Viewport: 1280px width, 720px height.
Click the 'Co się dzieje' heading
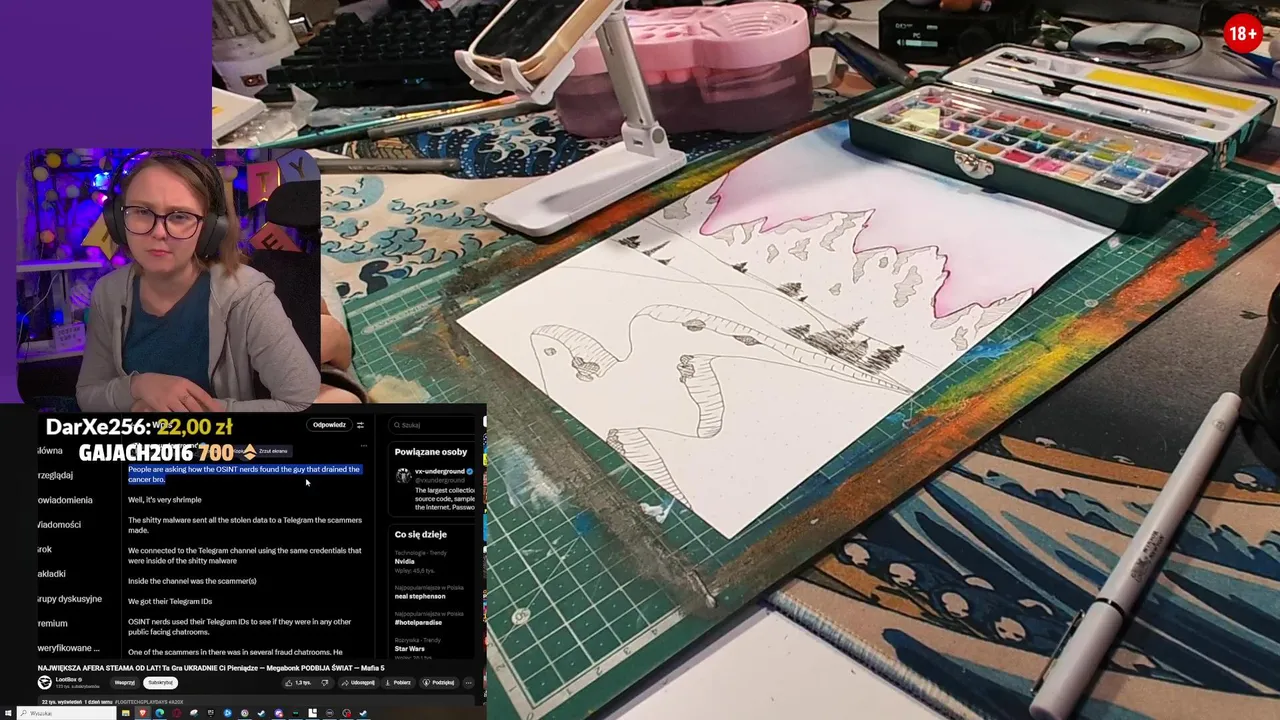tap(421, 534)
